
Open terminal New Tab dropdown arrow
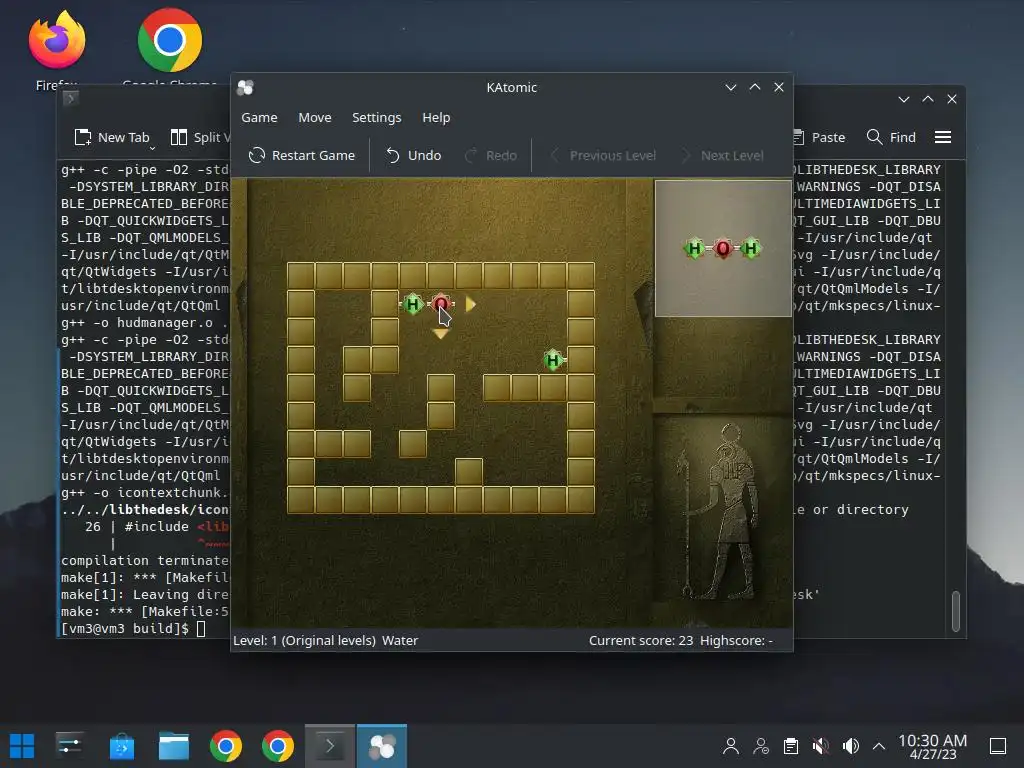click(152, 149)
